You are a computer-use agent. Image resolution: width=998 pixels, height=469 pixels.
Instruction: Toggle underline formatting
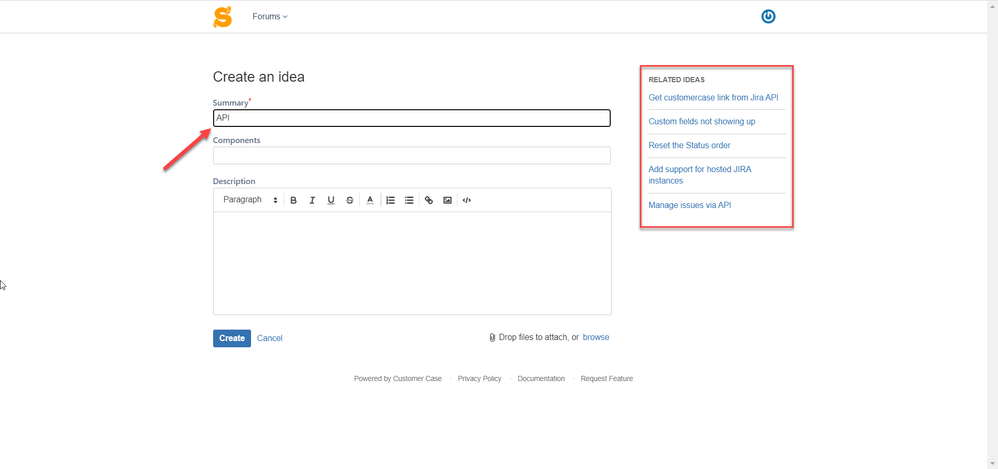(331, 200)
